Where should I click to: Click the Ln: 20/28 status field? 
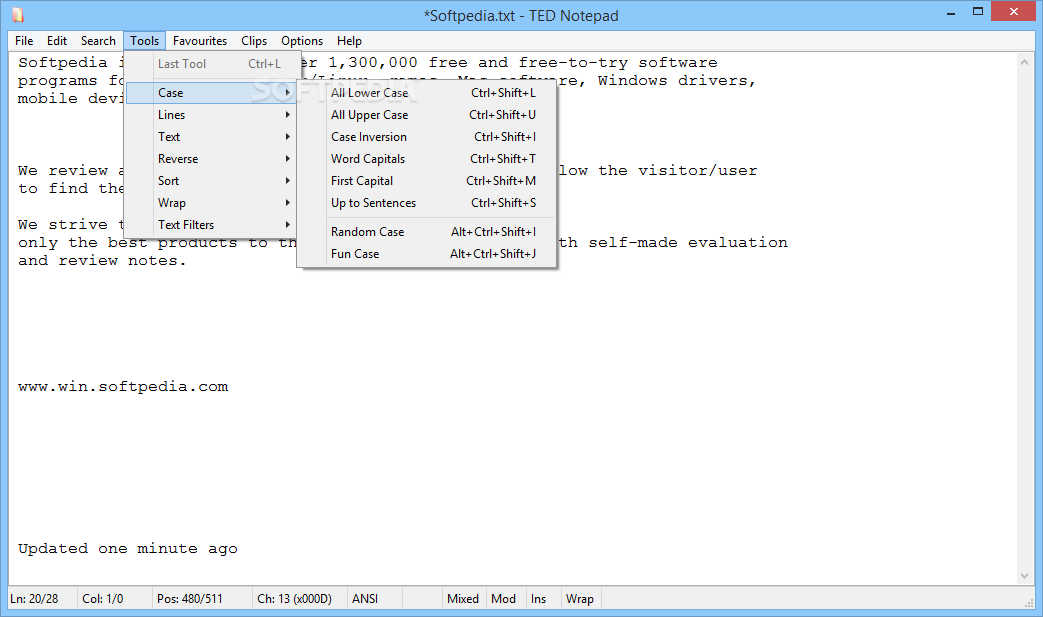pos(41,598)
